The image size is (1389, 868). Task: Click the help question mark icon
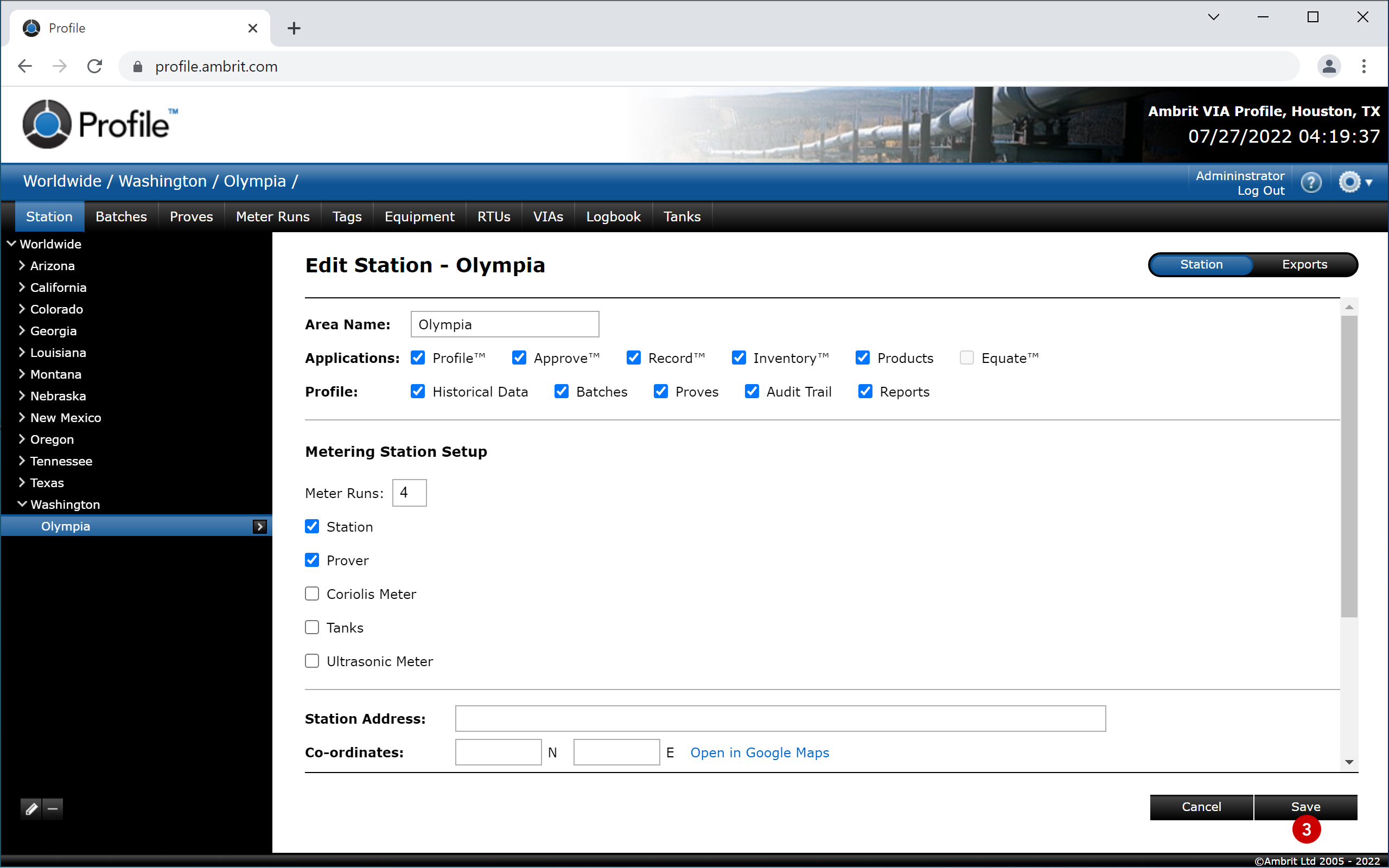pos(1311,183)
